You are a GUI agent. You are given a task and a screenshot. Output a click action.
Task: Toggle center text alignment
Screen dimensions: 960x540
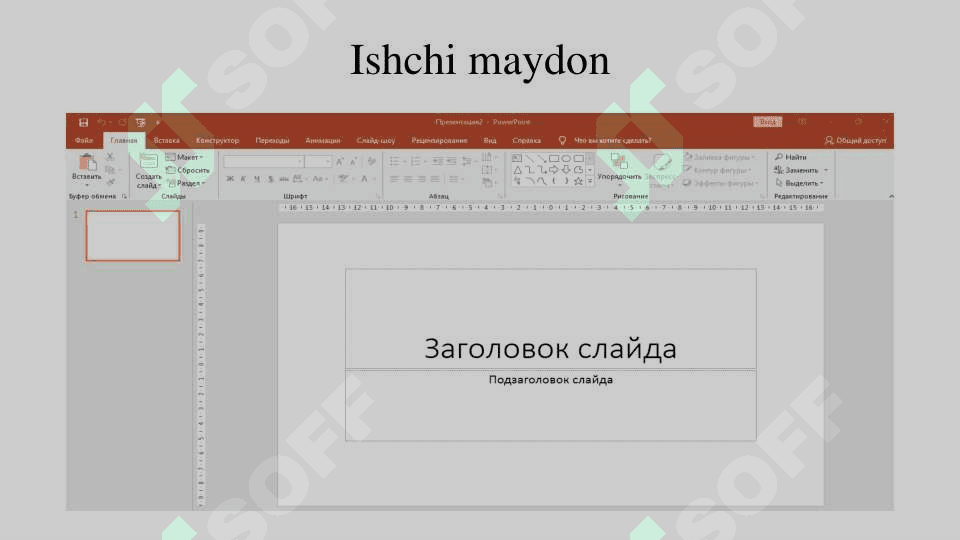tap(408, 179)
